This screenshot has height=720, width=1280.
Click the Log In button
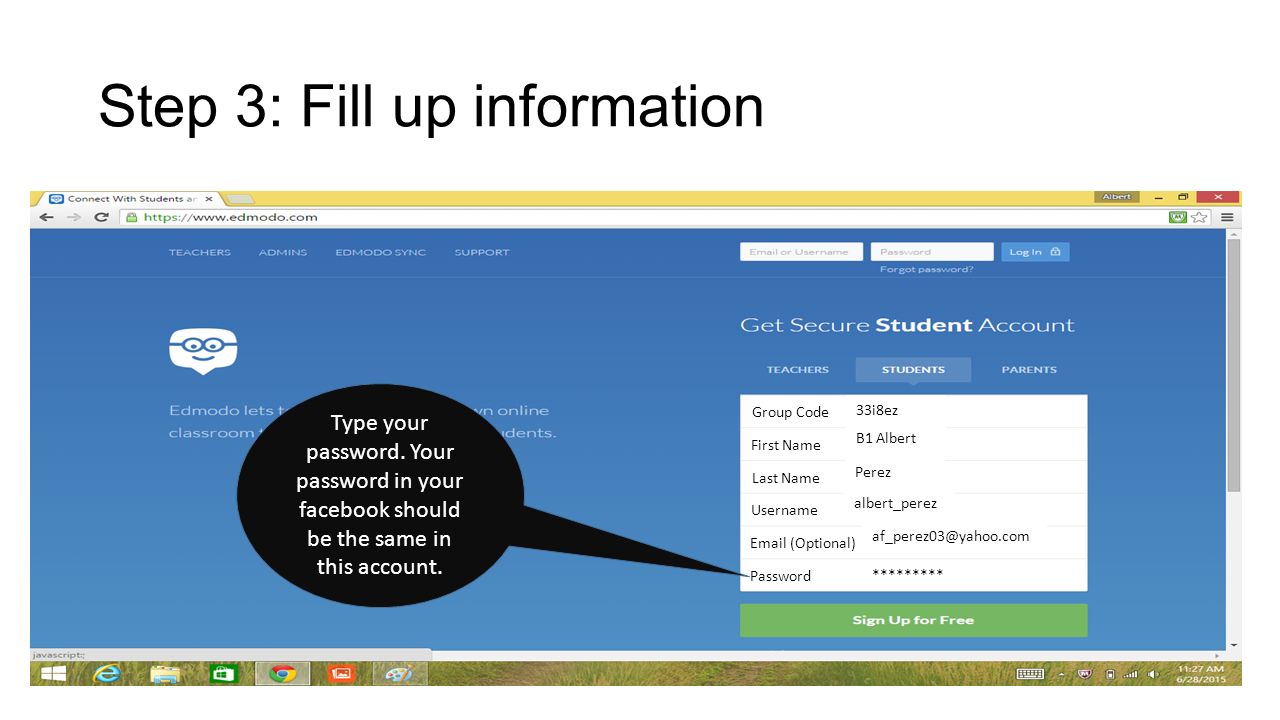tap(1034, 252)
